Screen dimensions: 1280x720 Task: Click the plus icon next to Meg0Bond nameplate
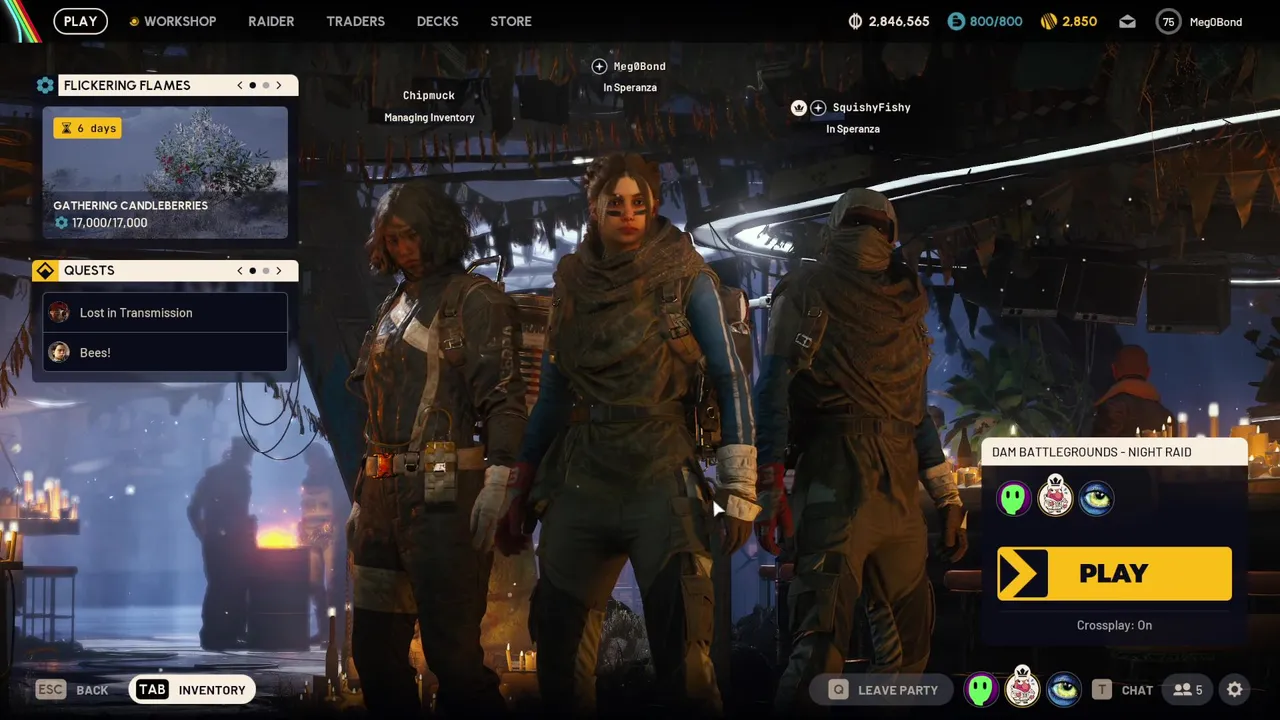point(599,66)
